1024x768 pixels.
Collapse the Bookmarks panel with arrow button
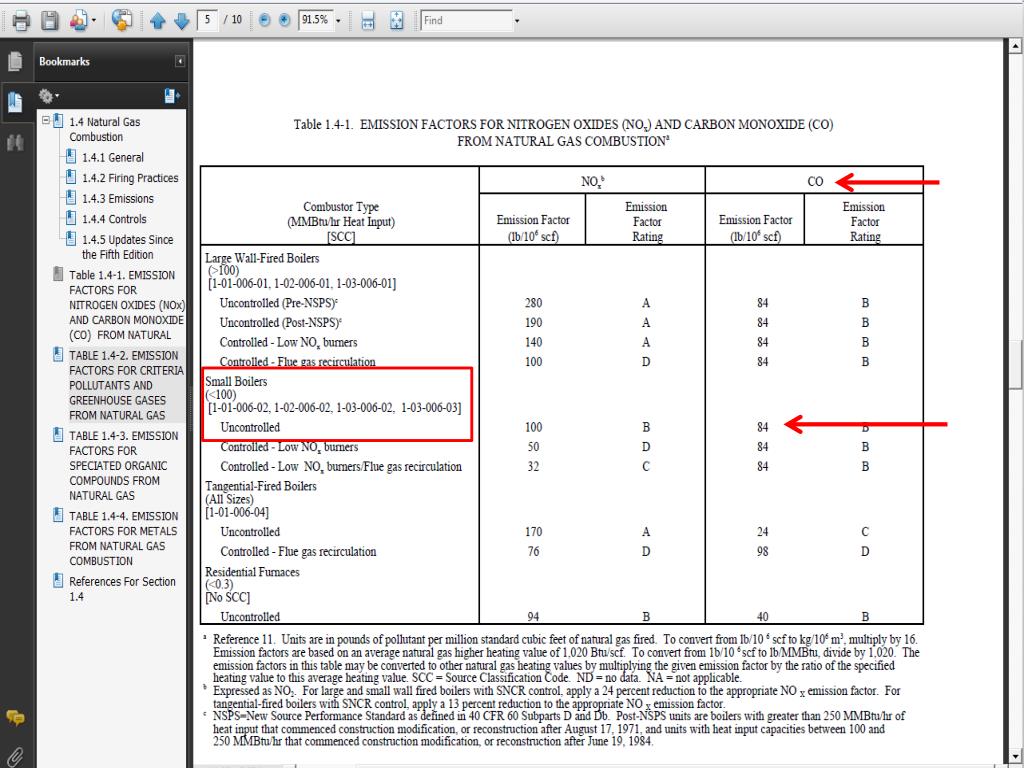[180, 61]
